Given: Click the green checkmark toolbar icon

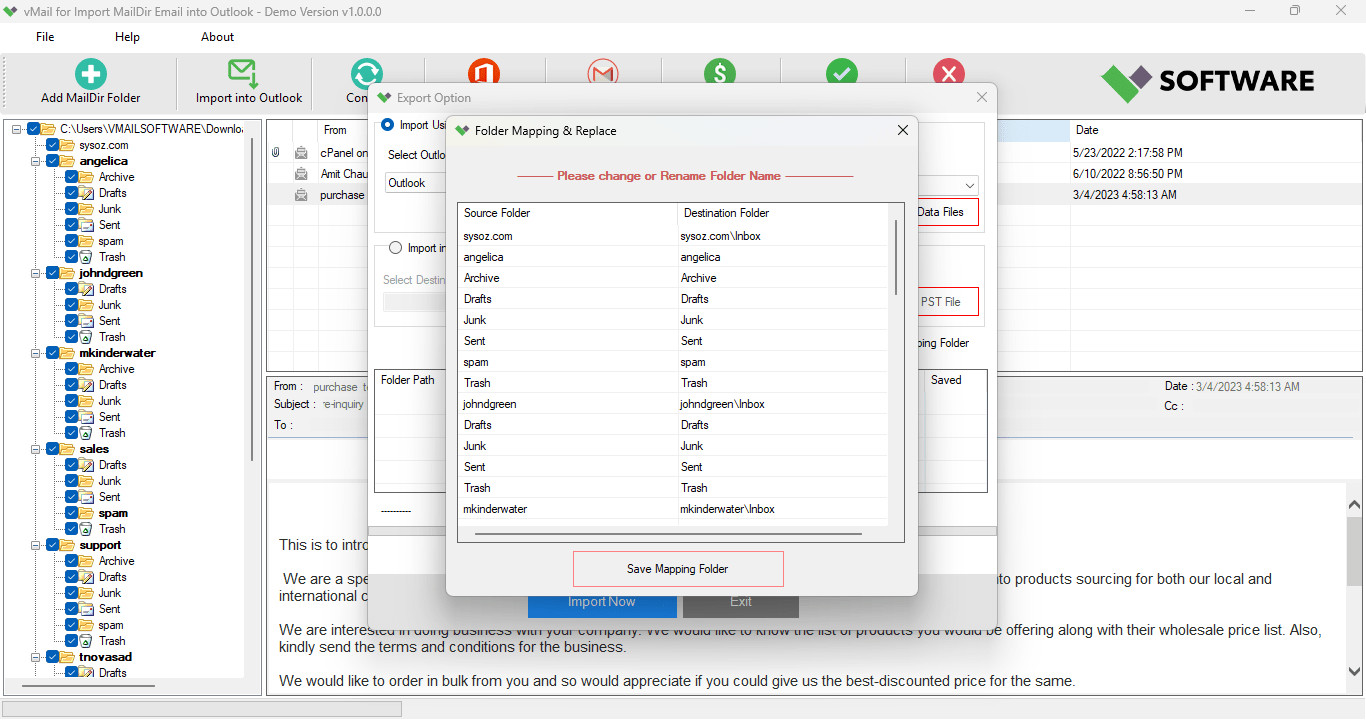Looking at the screenshot, I should tap(842, 73).
